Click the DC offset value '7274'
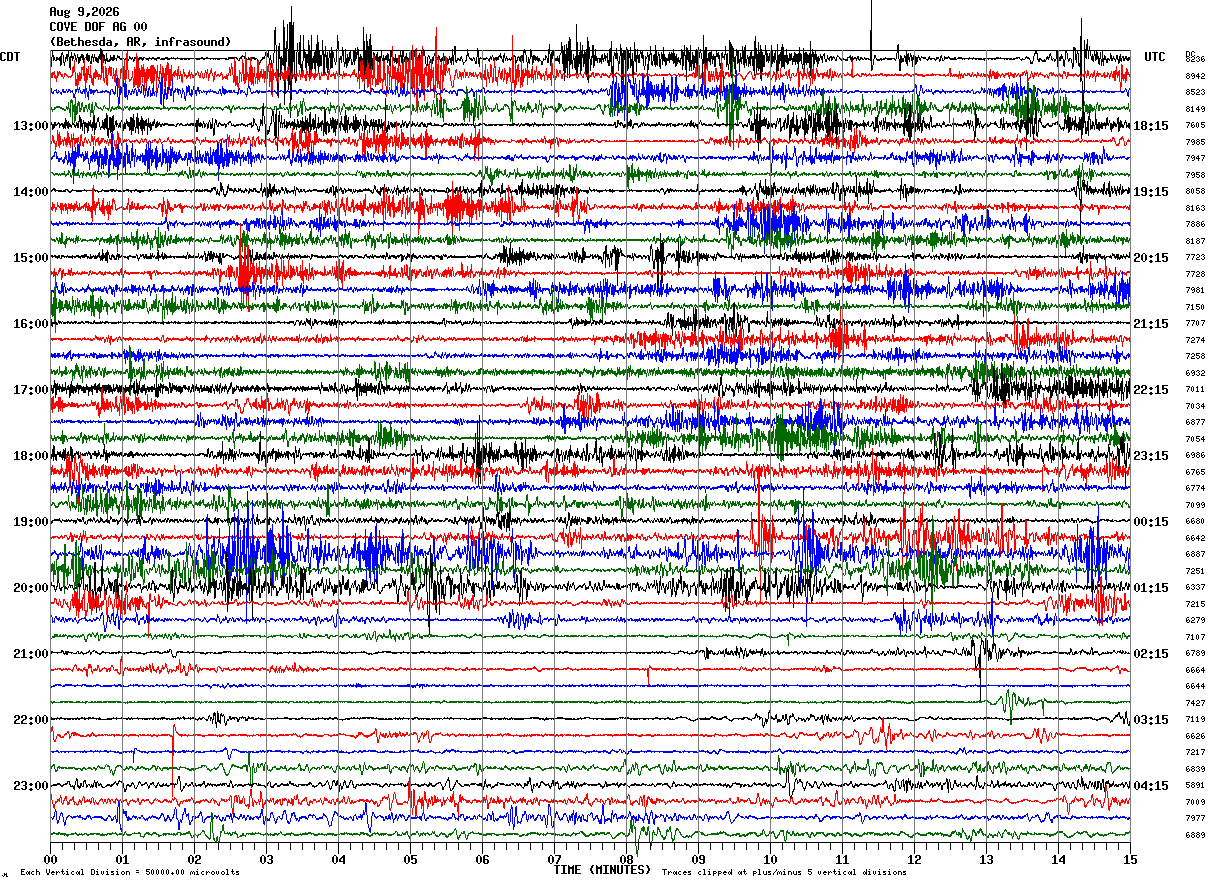The height and width of the screenshot is (886, 1210). tap(1195, 340)
